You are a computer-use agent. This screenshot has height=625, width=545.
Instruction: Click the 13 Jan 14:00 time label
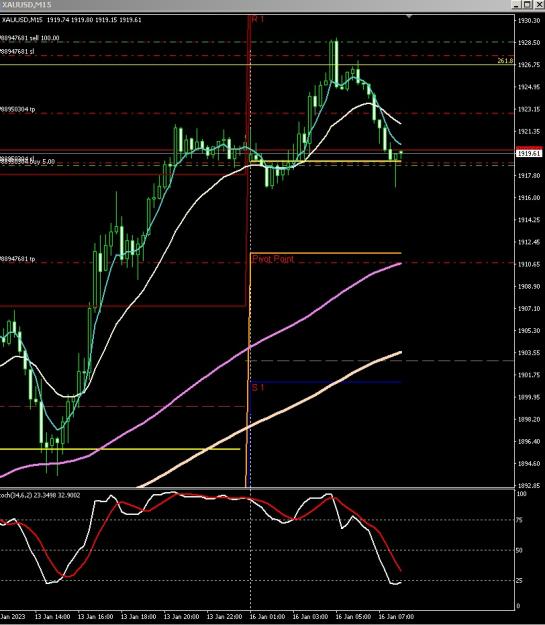click(x=52, y=617)
